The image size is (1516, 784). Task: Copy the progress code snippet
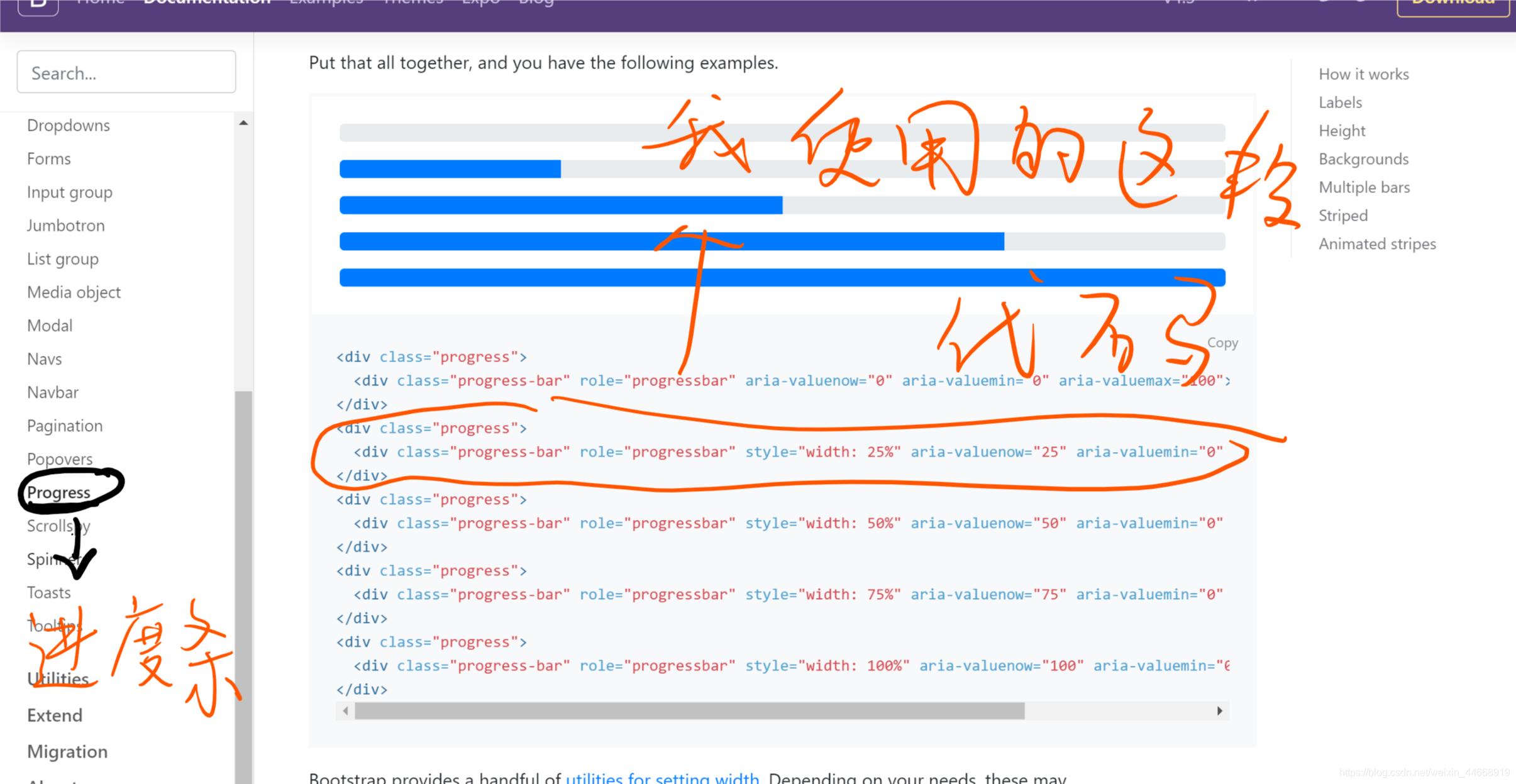click(1222, 343)
